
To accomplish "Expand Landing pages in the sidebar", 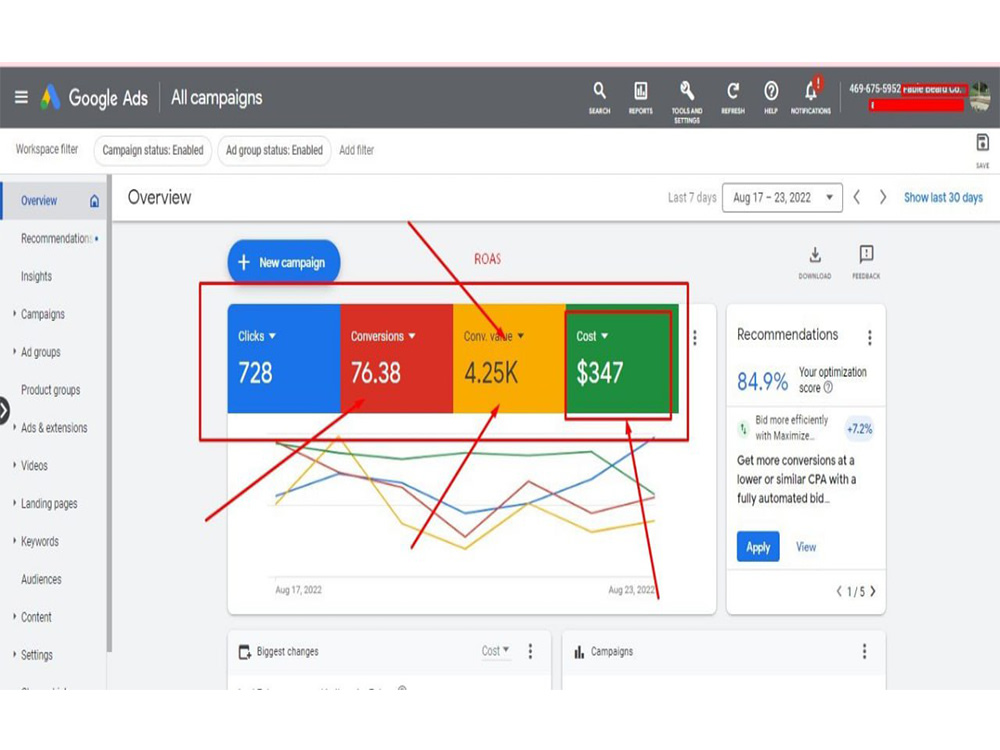I will pos(14,503).
